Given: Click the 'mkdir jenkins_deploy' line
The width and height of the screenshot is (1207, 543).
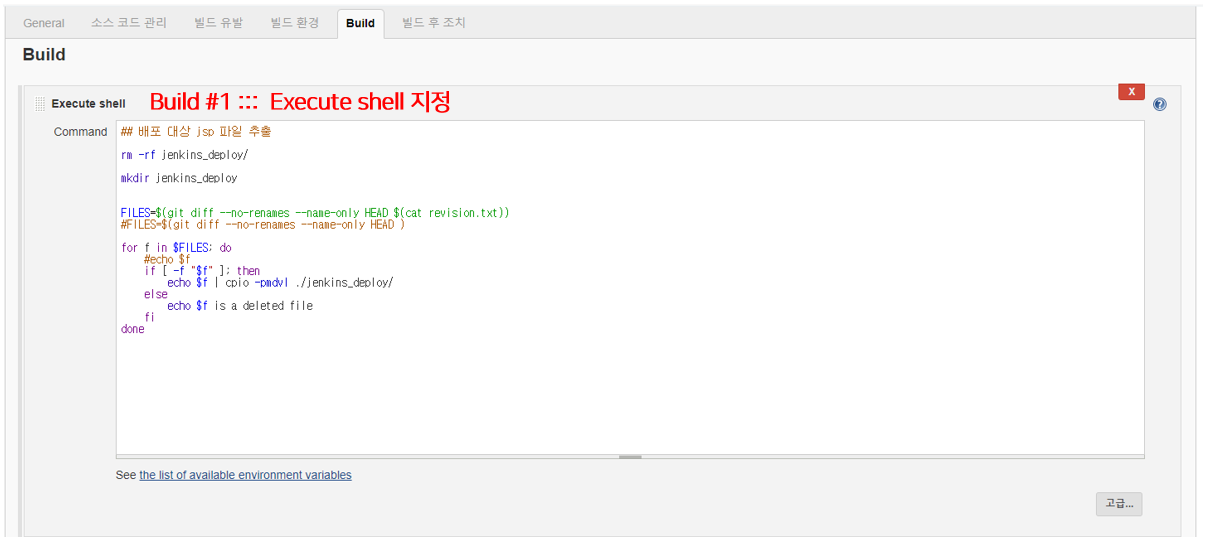Looking at the screenshot, I should (179, 178).
